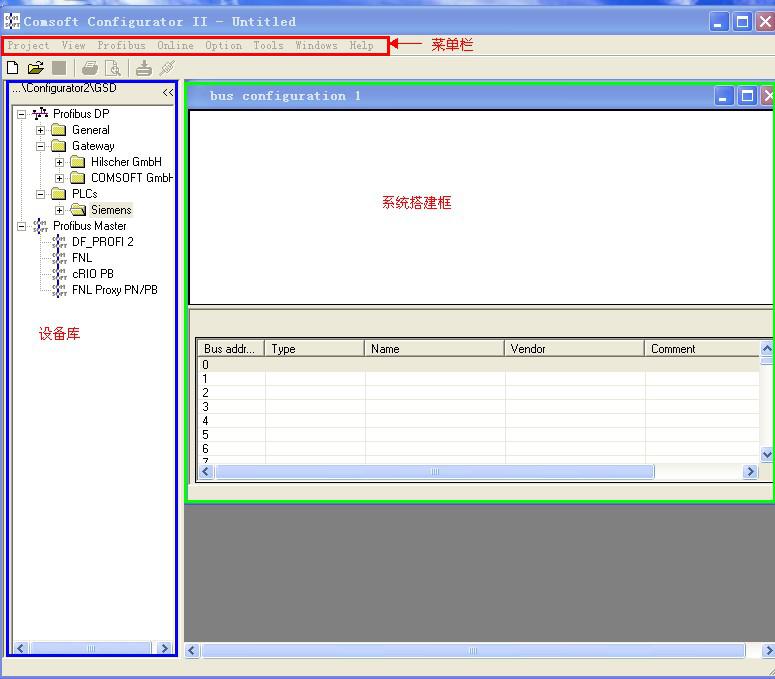The height and width of the screenshot is (679, 775).
Task: Collapse the Profibus DP tree node
Action: click(x=21, y=114)
